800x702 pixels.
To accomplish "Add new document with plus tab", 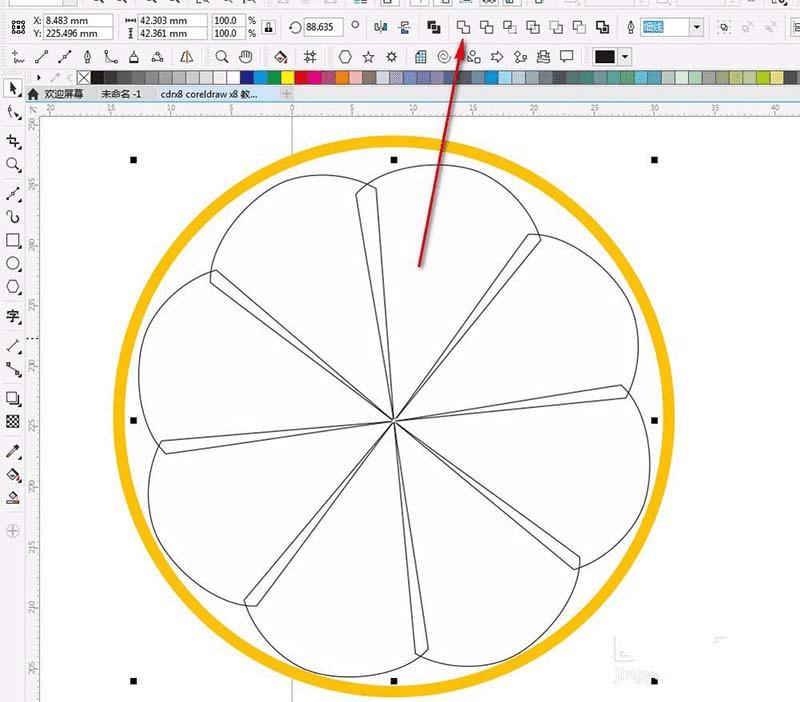I will 286,93.
